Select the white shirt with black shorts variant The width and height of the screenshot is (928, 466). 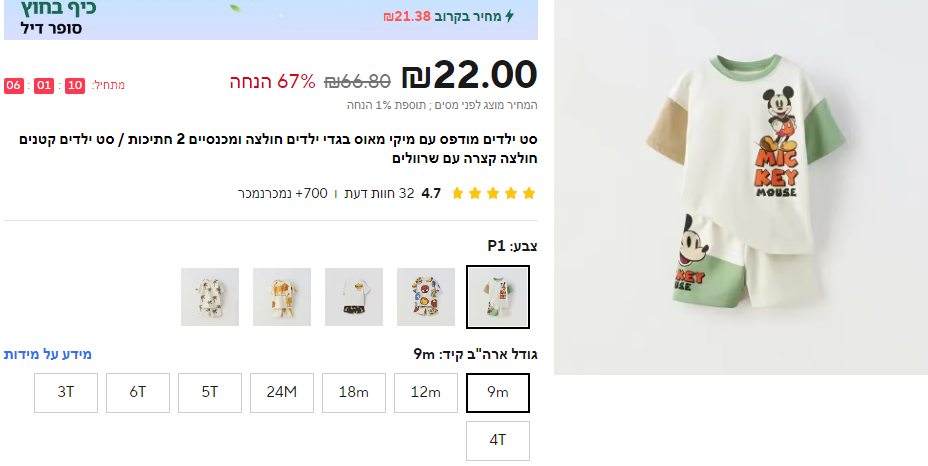pyautogui.click(x=354, y=297)
